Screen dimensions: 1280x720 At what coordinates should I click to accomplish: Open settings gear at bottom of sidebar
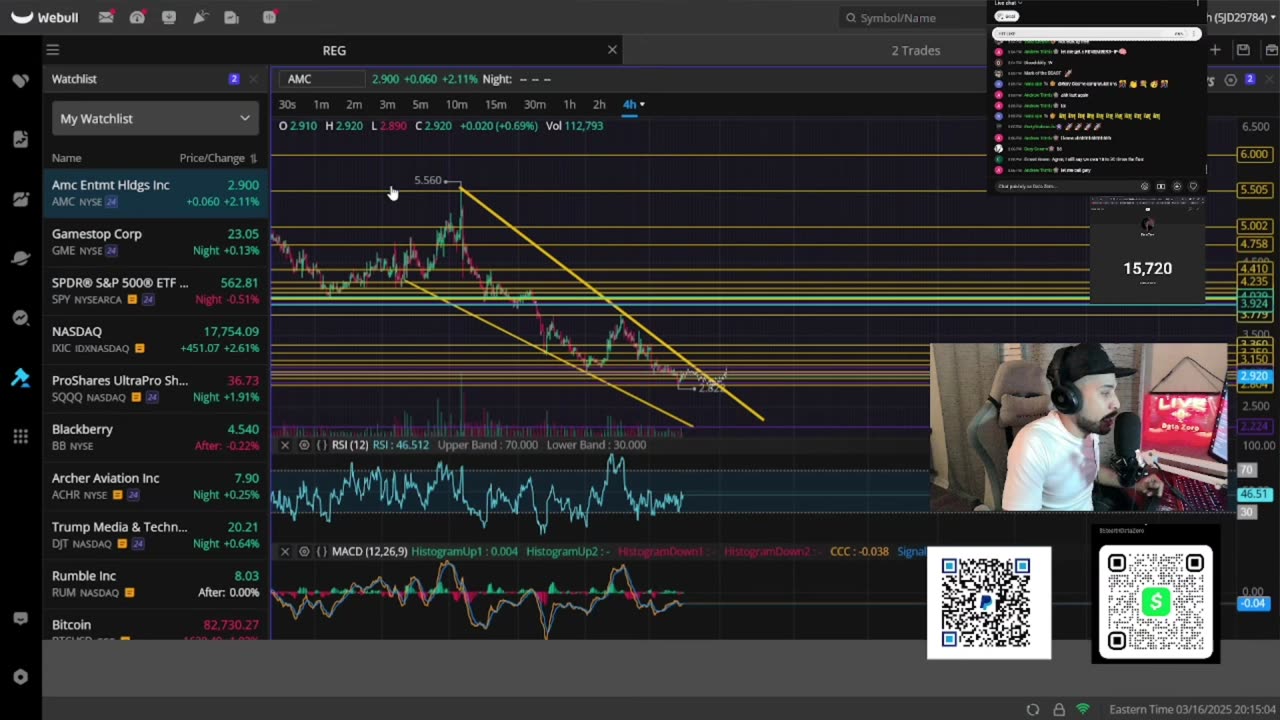(20, 677)
